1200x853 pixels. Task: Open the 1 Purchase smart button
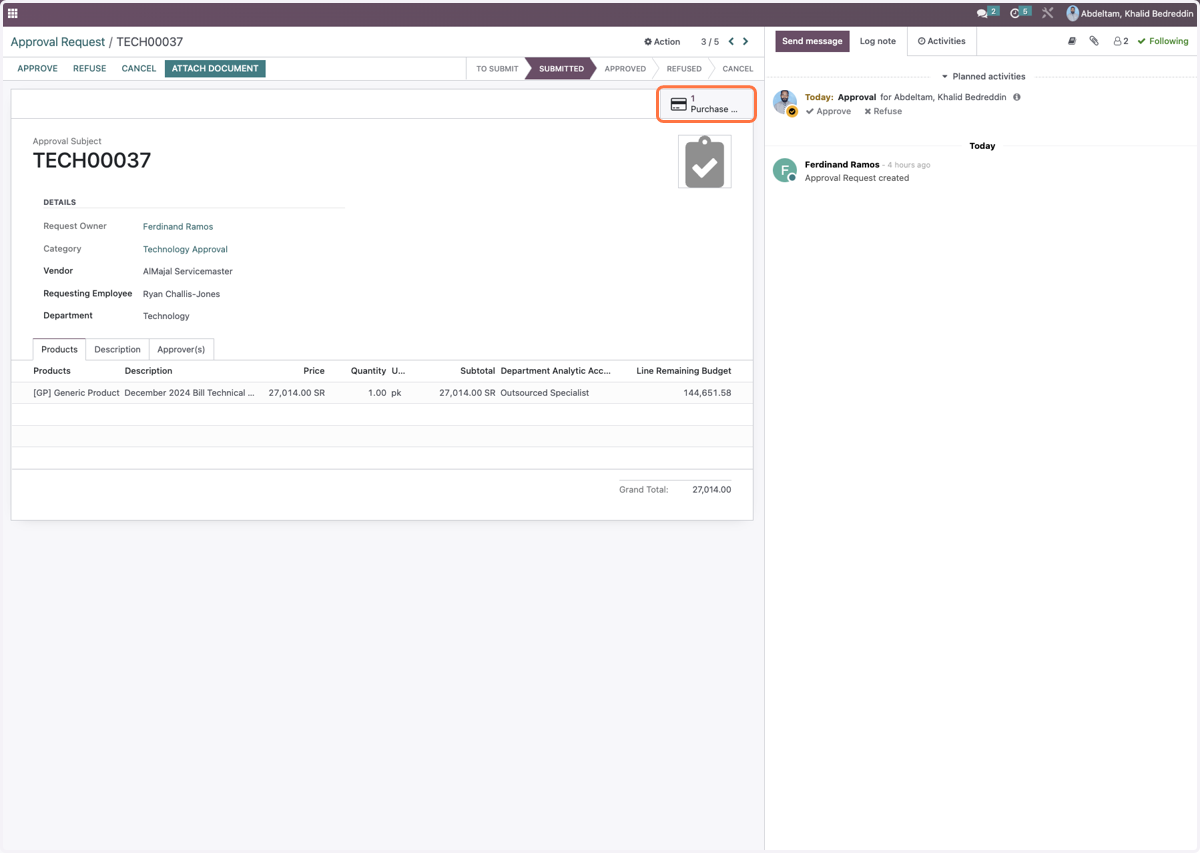pyautogui.click(x=706, y=104)
